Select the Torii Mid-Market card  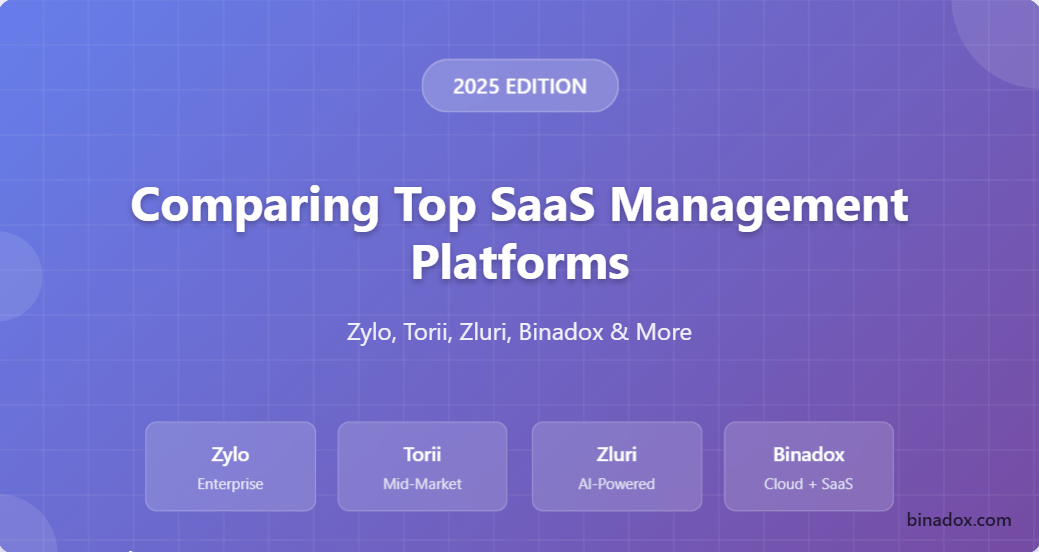(422, 467)
